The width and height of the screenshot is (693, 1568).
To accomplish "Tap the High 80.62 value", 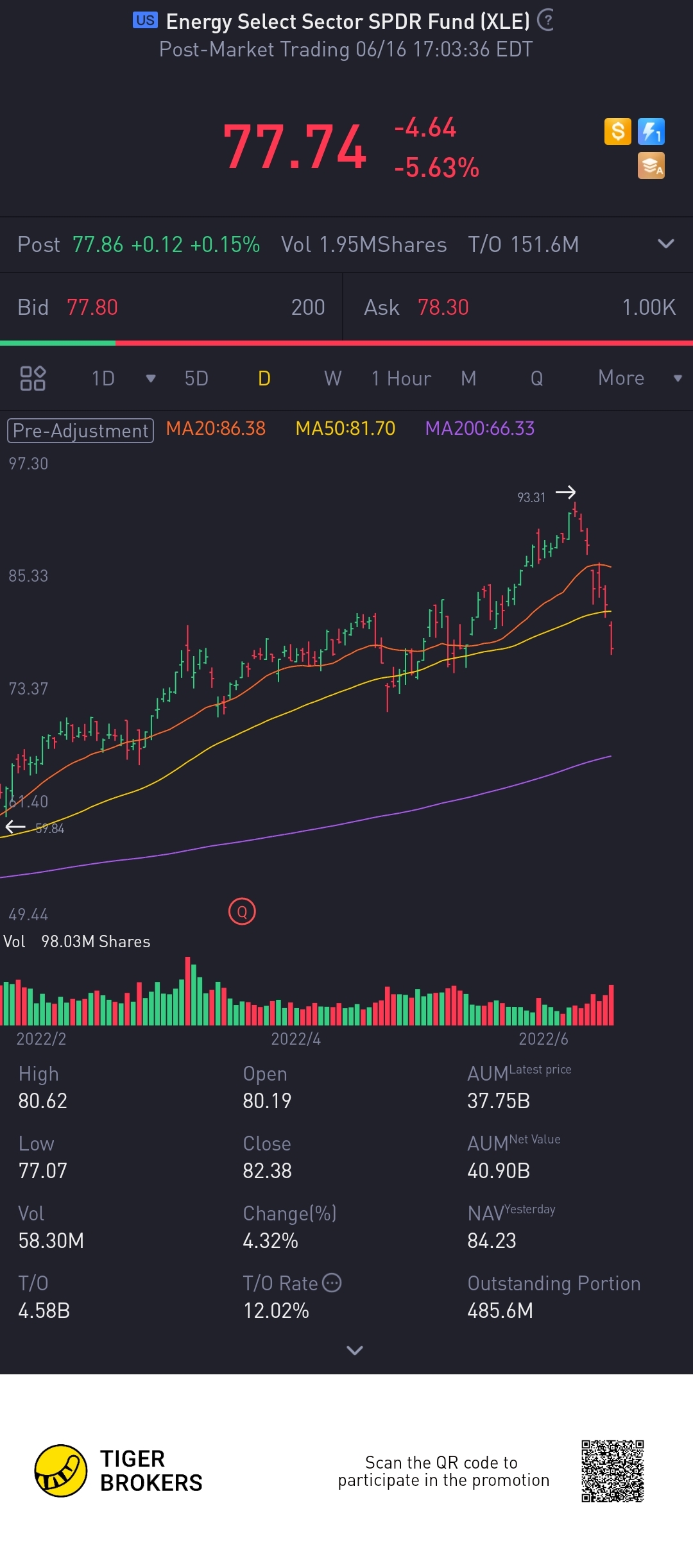I will click(x=43, y=1100).
